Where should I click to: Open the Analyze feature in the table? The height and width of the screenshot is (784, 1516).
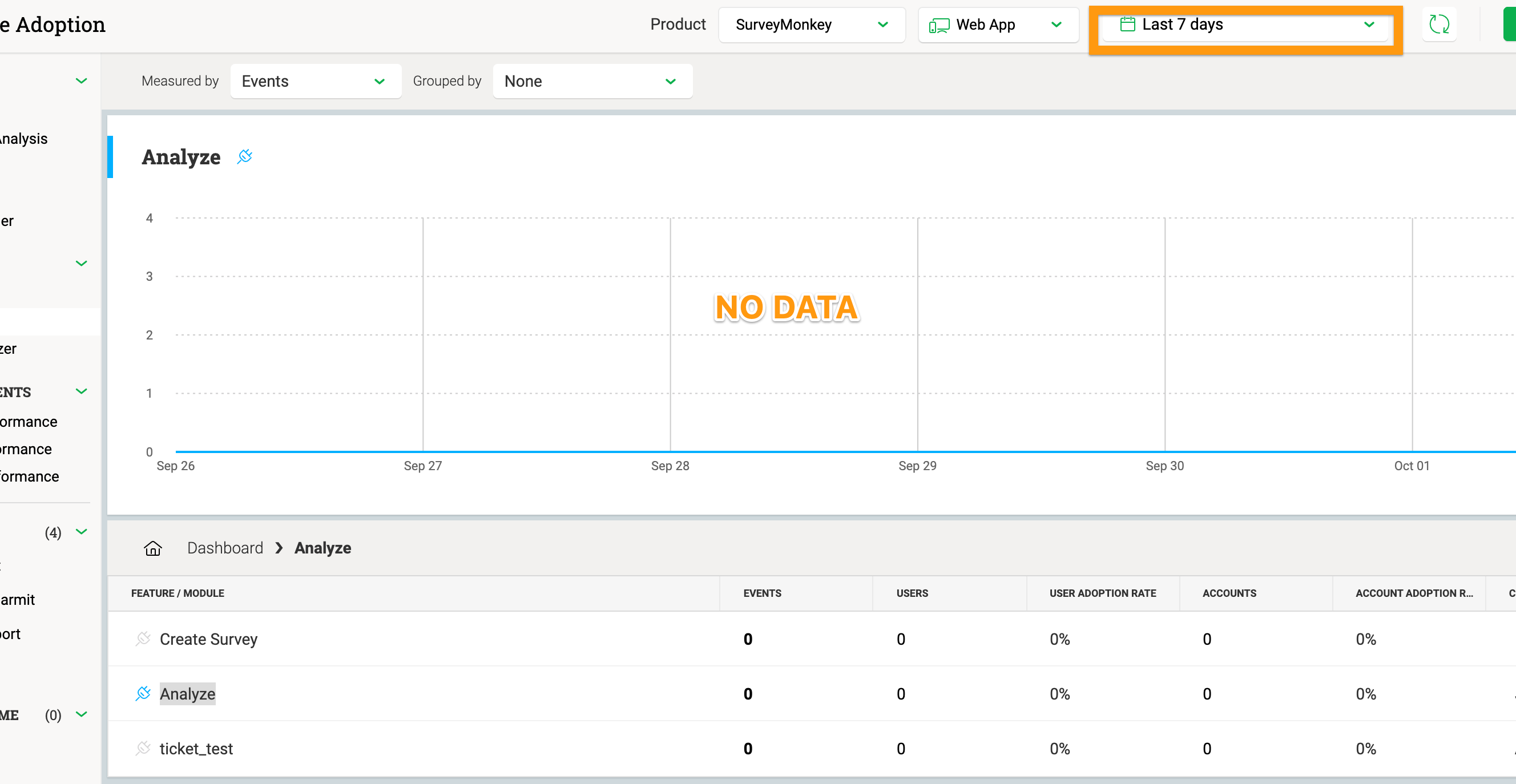[x=187, y=693]
